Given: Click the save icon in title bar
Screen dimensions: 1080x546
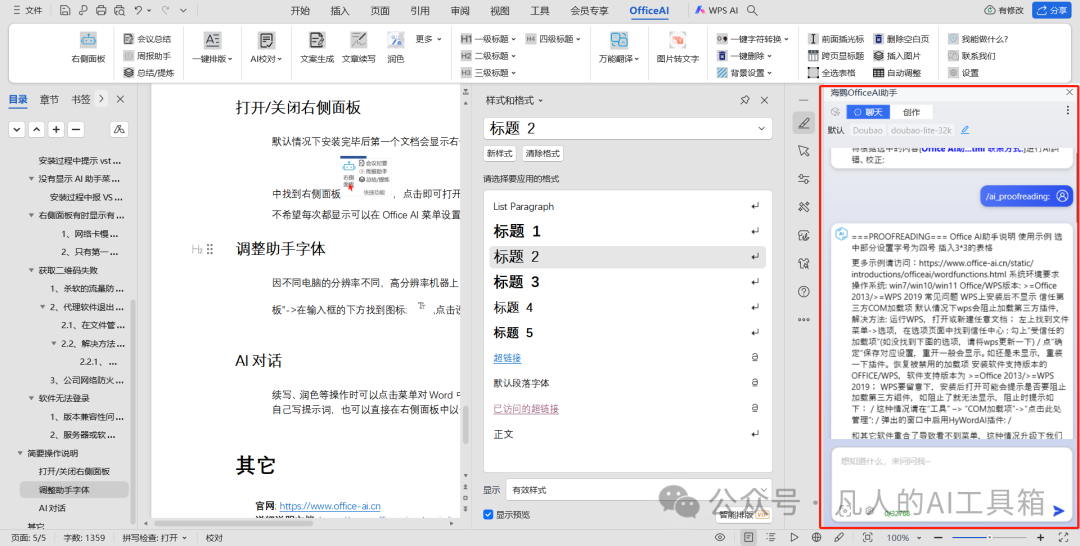Looking at the screenshot, I should coord(65,10).
